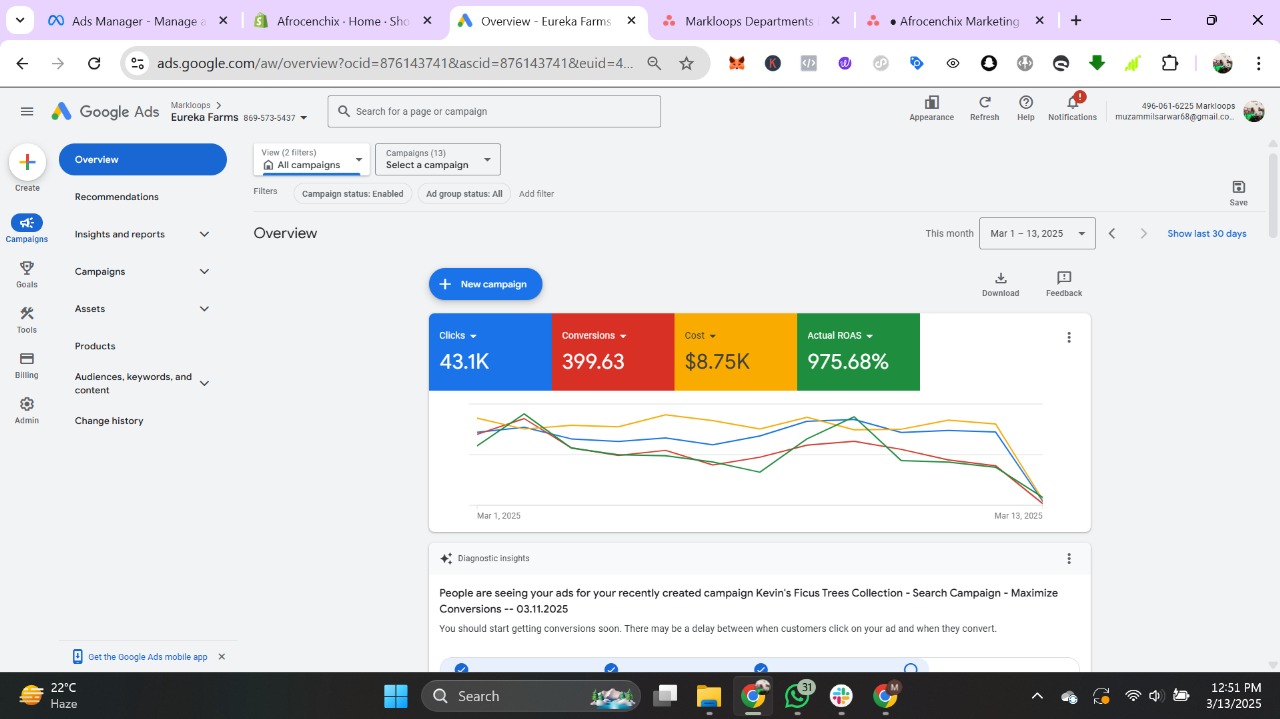This screenshot has width=1280, height=719.
Task: Click the page vertical scrollbar
Action: pos(1273,196)
